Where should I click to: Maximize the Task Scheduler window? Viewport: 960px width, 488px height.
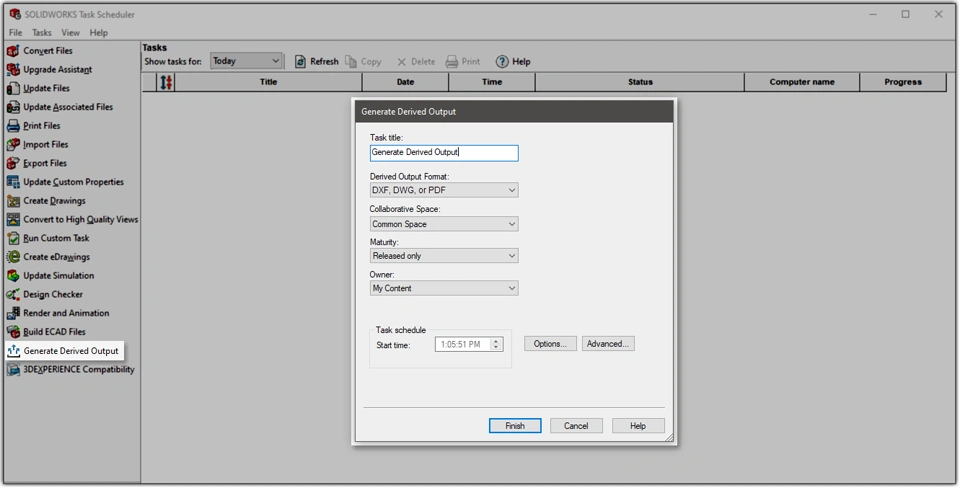pyautogui.click(x=906, y=14)
